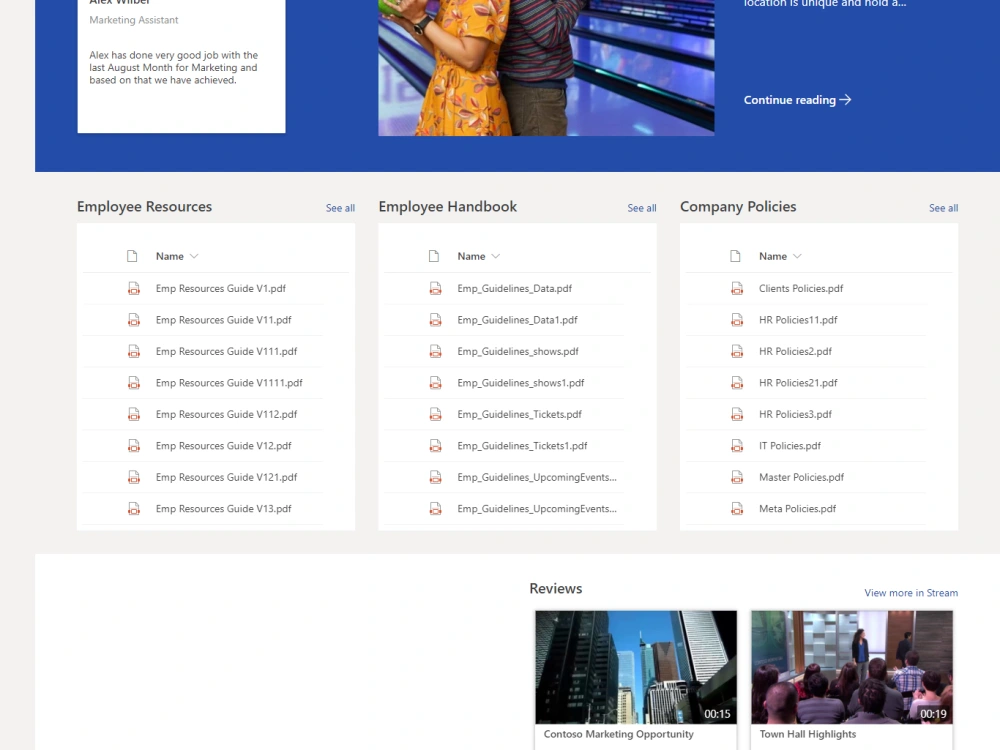Viewport: 1000px width, 750px height.
Task: Click PDF icon of Emp Resources Guide V1111.pdf
Action: [133, 383]
